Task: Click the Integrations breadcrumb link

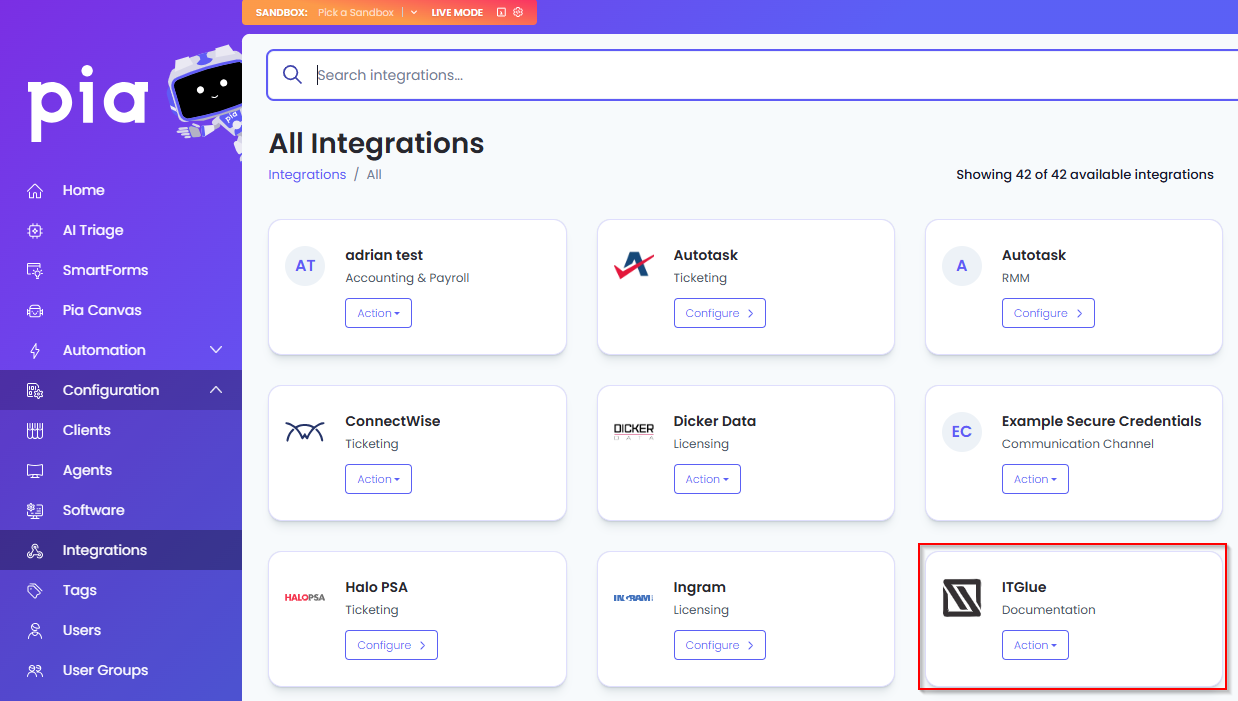Action: point(307,174)
